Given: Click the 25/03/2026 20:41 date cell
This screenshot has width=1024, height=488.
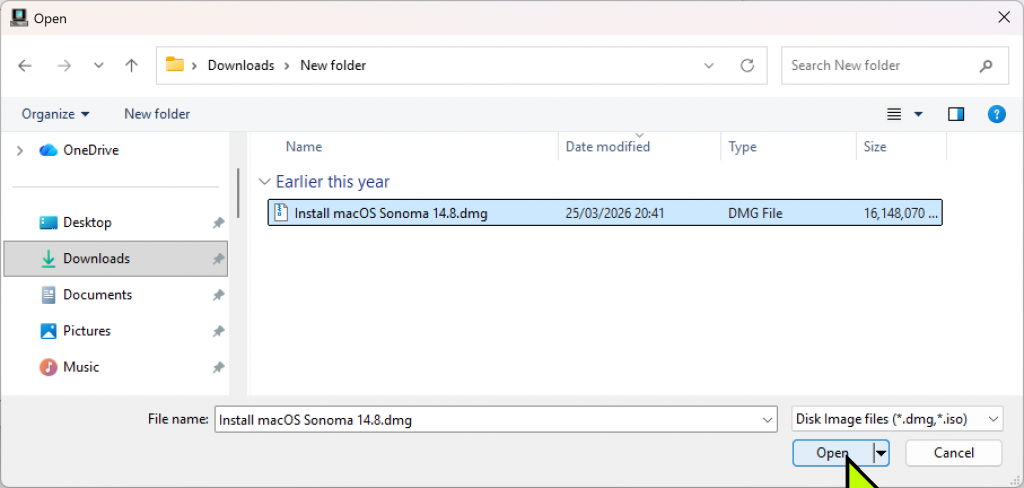Looking at the screenshot, I should 615,213.
